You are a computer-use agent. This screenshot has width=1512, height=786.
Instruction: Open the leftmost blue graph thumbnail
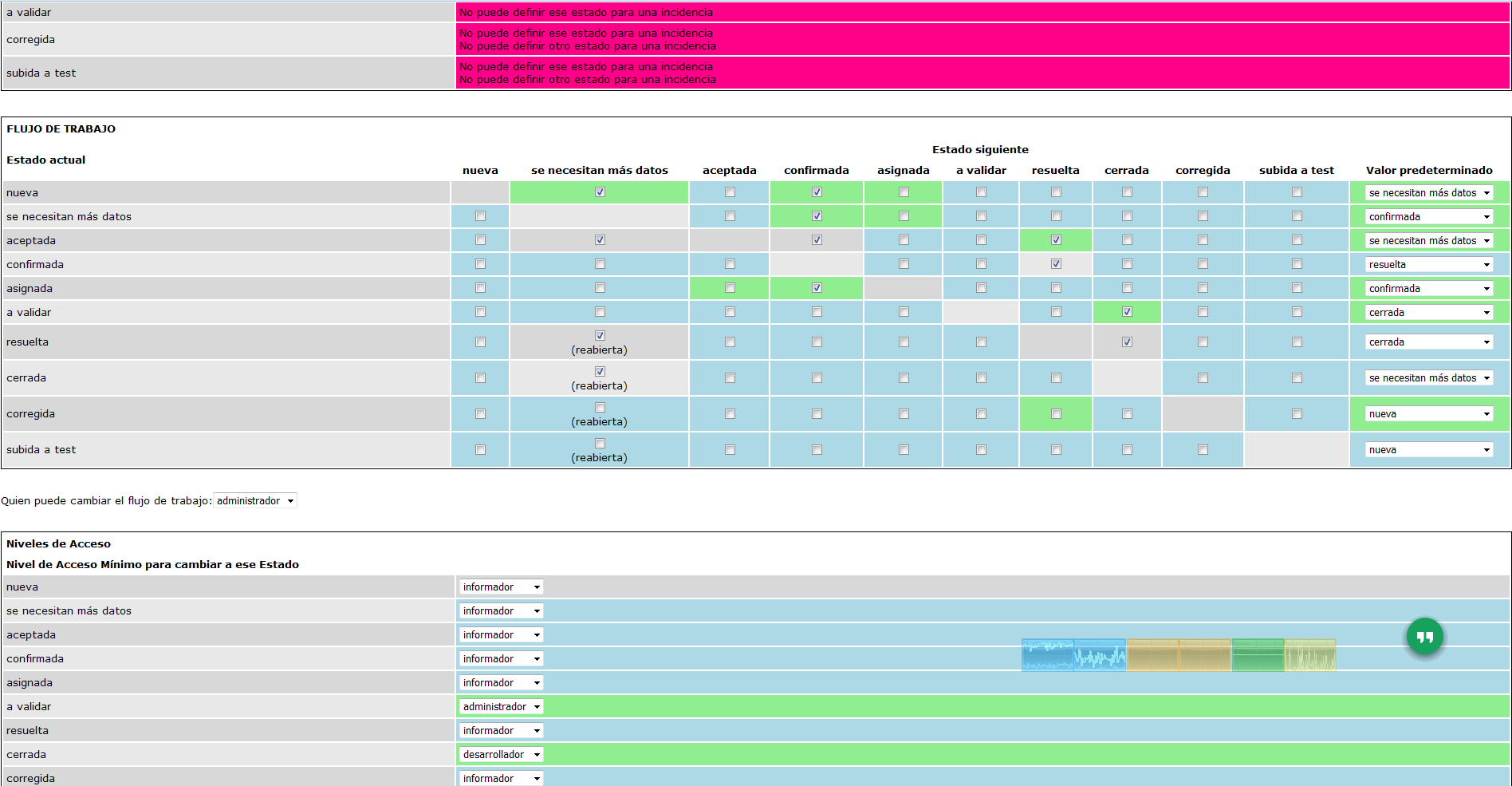[1047, 655]
